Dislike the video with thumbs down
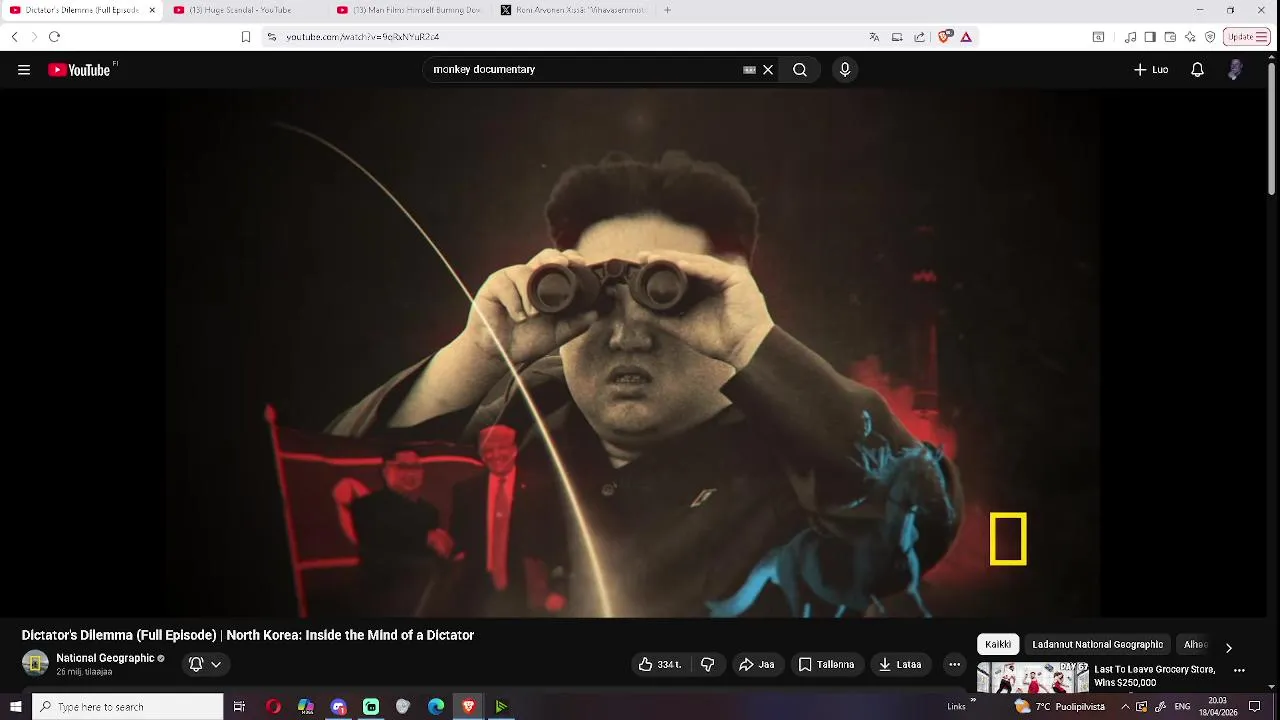The height and width of the screenshot is (720, 1280). (x=707, y=664)
